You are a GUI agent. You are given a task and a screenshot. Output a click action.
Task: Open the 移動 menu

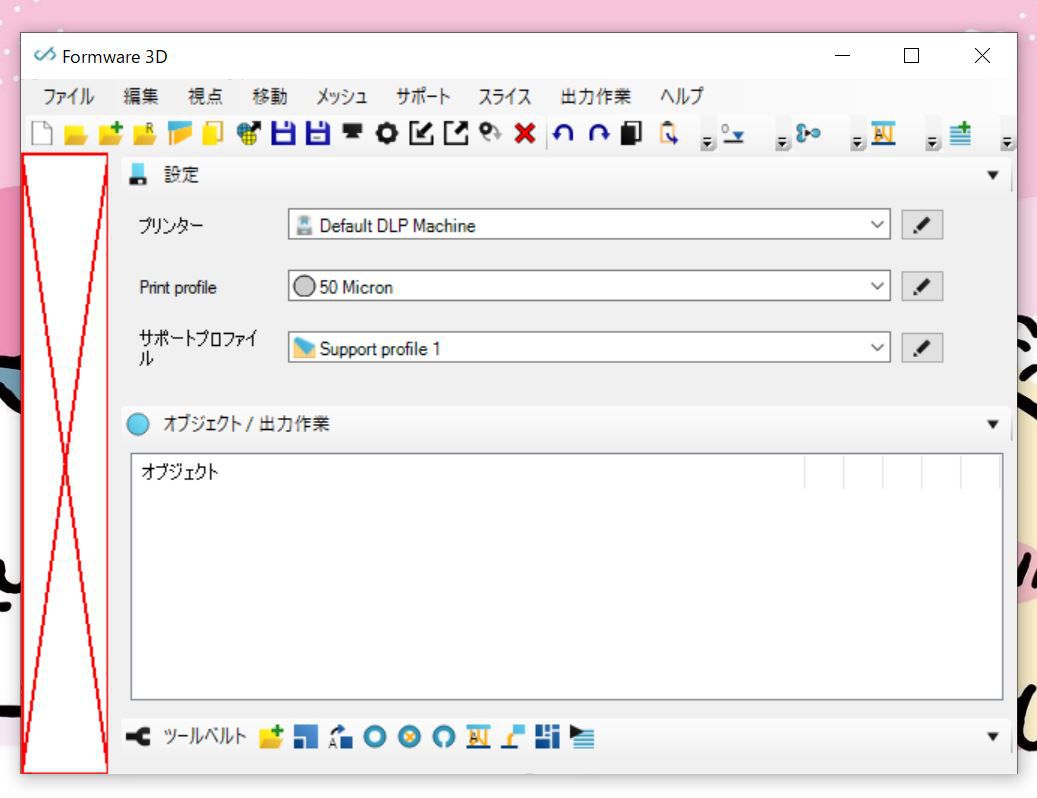point(270,97)
